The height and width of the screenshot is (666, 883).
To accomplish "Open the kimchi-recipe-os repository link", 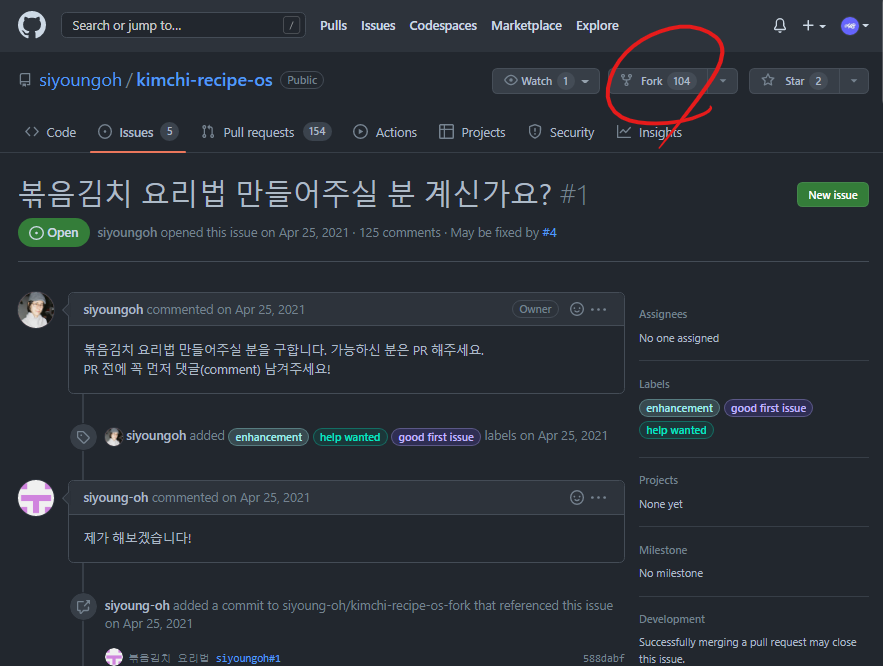I will click(x=204, y=80).
